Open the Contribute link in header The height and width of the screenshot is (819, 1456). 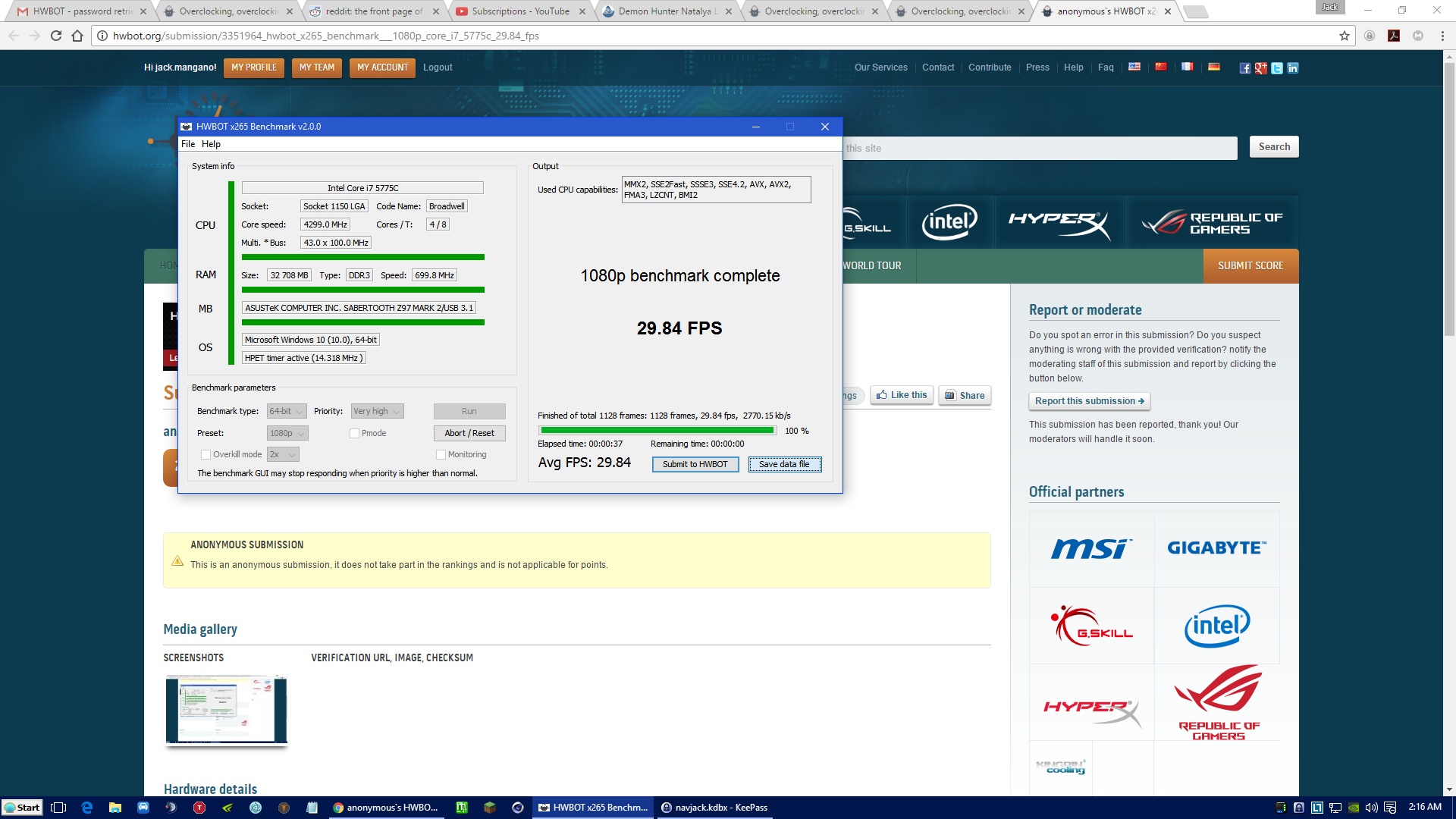coord(990,67)
